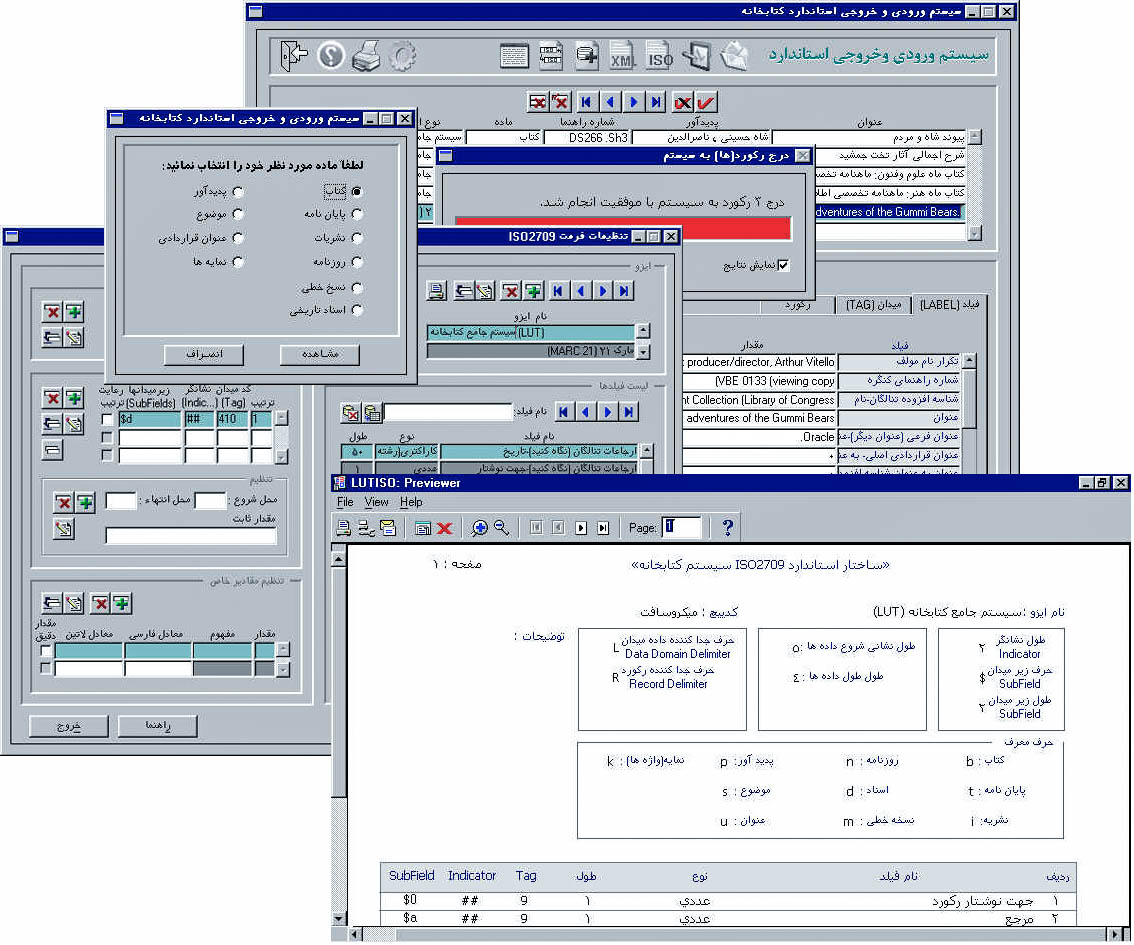Select the (MARC 21) row in ISO names
Viewport: 1134px width, 945px height.
(x=531, y=351)
